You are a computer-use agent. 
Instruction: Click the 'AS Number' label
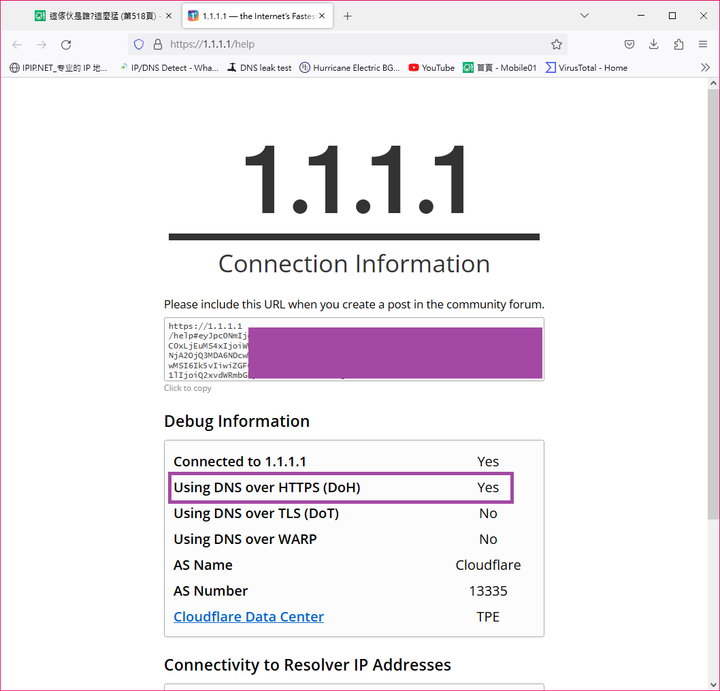(211, 591)
